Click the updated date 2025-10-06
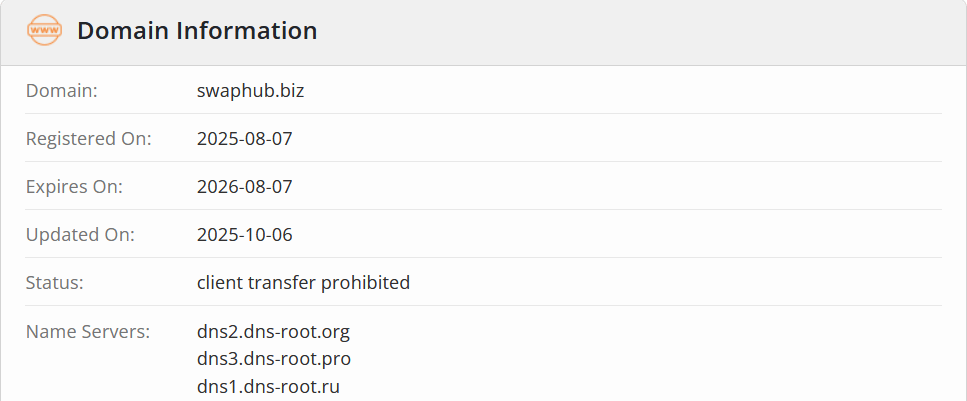The width and height of the screenshot is (967, 401). pyautogui.click(x=245, y=235)
